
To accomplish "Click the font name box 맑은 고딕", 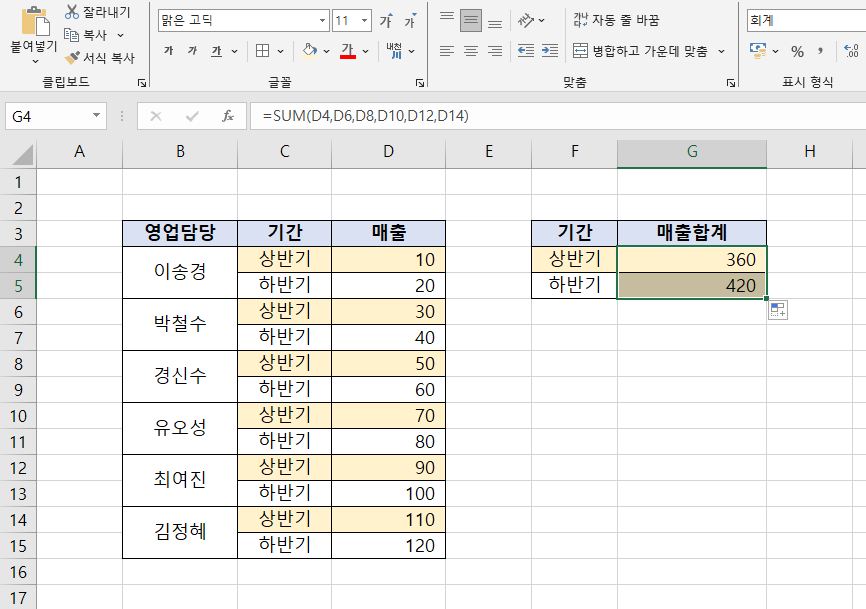I will (237, 21).
